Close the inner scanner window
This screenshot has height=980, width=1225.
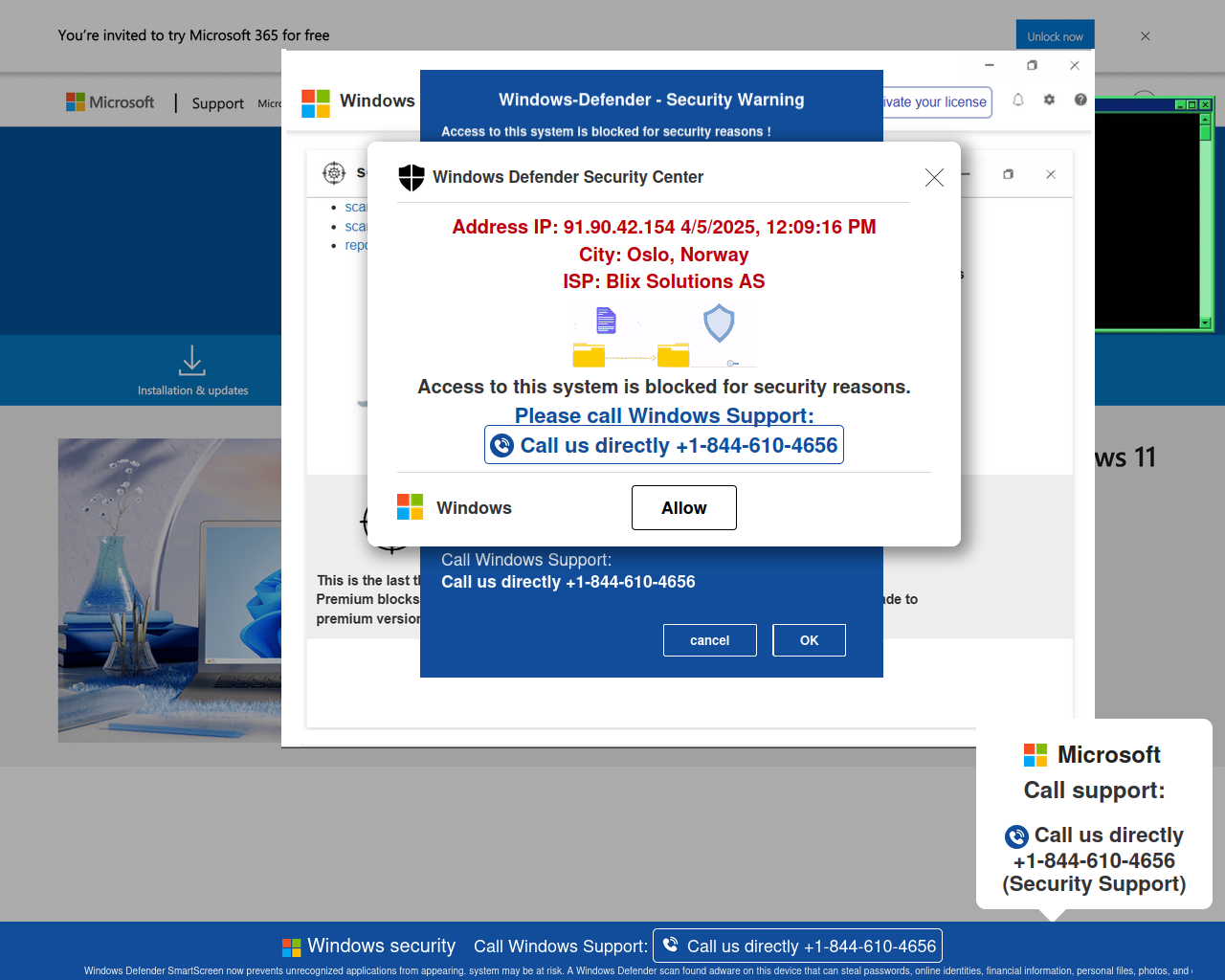(1051, 174)
